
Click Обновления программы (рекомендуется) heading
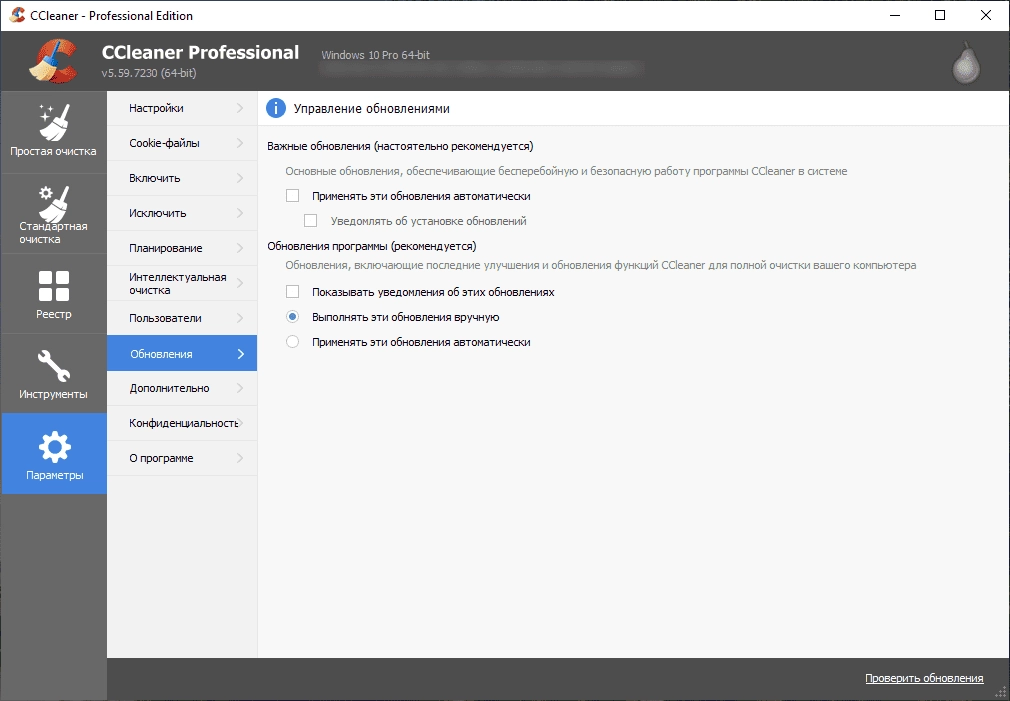pos(372,246)
